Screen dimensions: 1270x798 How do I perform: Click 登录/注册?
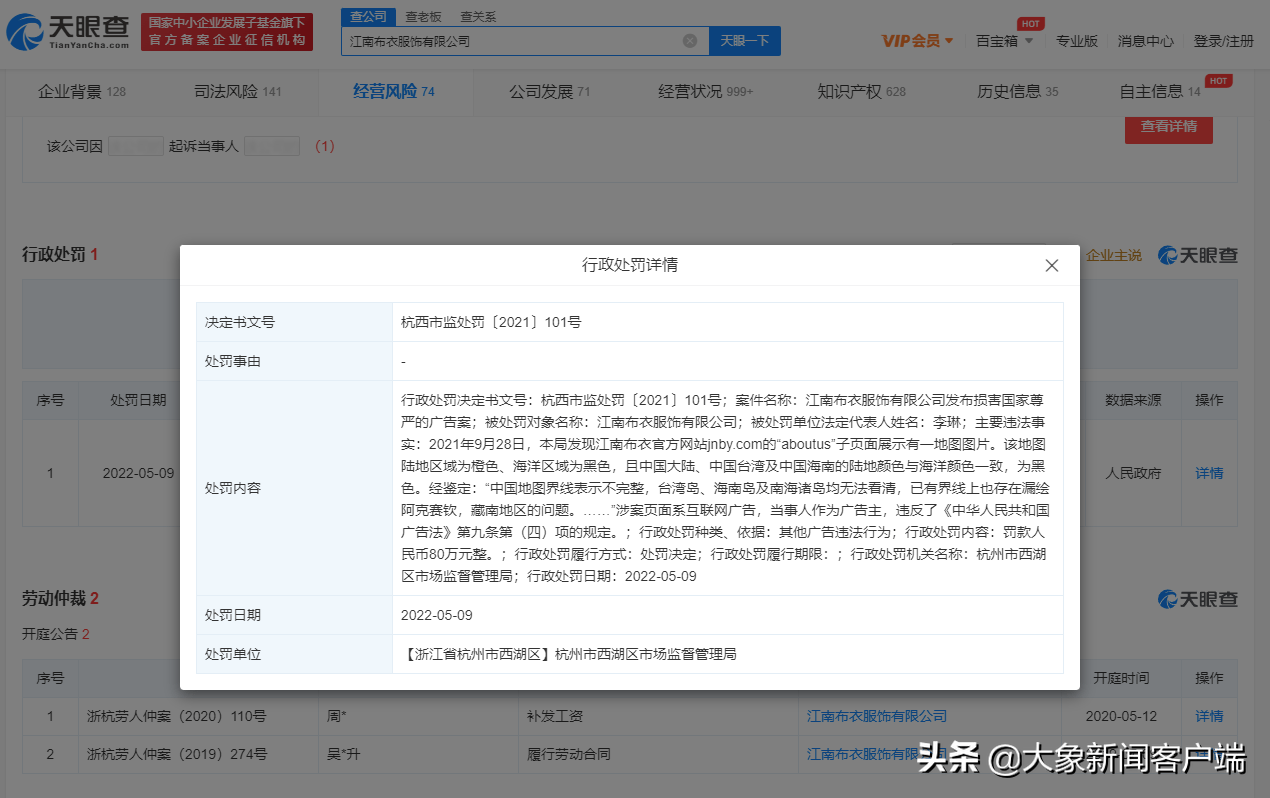click(1223, 41)
